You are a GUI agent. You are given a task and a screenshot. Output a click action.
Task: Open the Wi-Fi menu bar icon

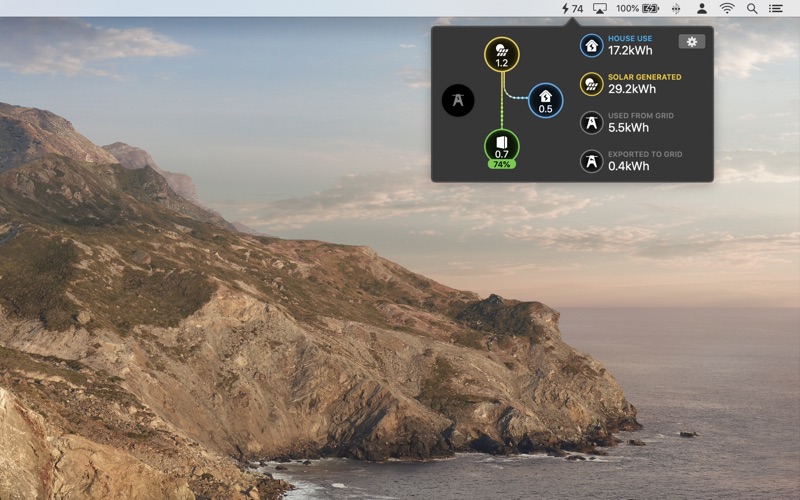(x=727, y=8)
